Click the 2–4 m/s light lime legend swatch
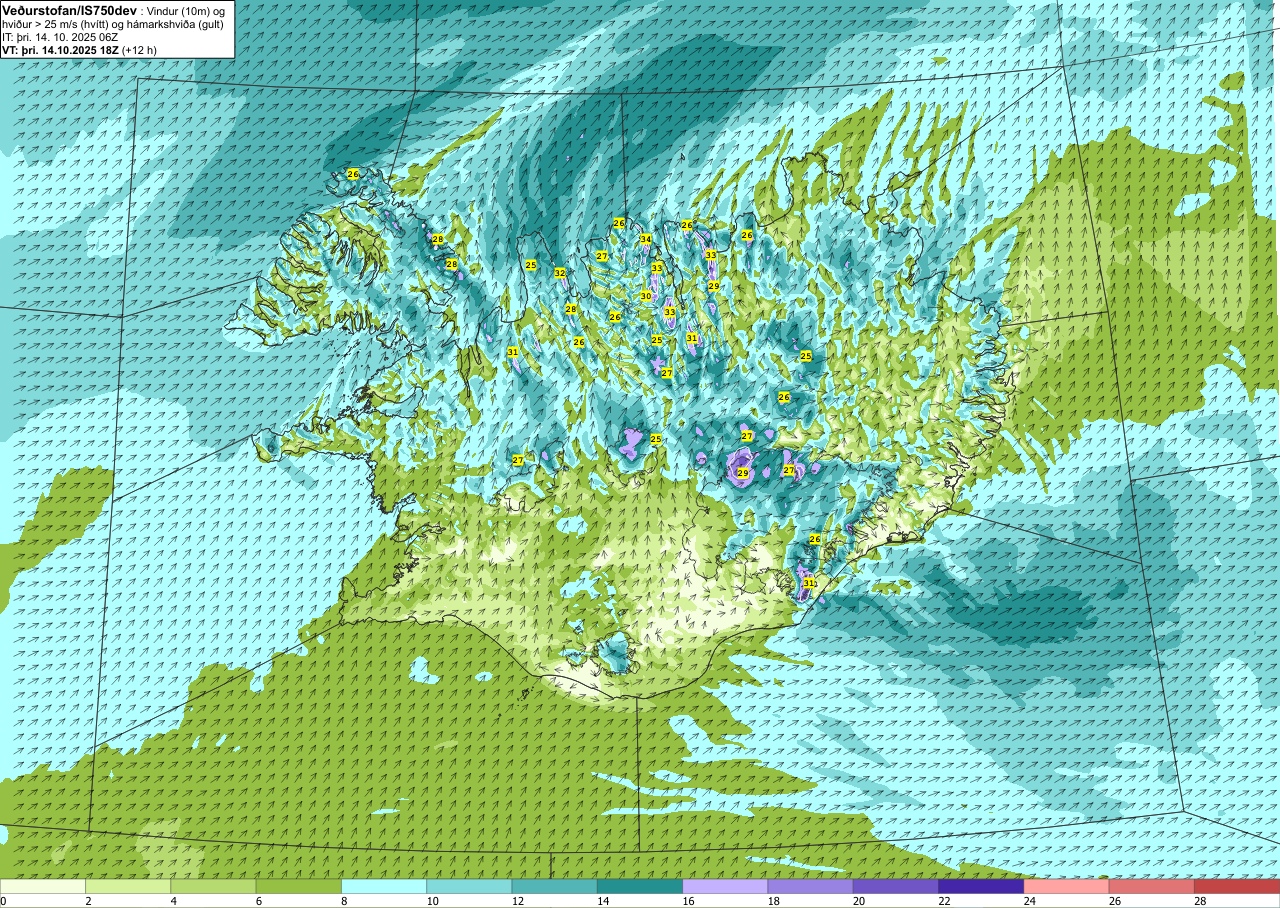The height and width of the screenshot is (908, 1280). [x=128, y=886]
